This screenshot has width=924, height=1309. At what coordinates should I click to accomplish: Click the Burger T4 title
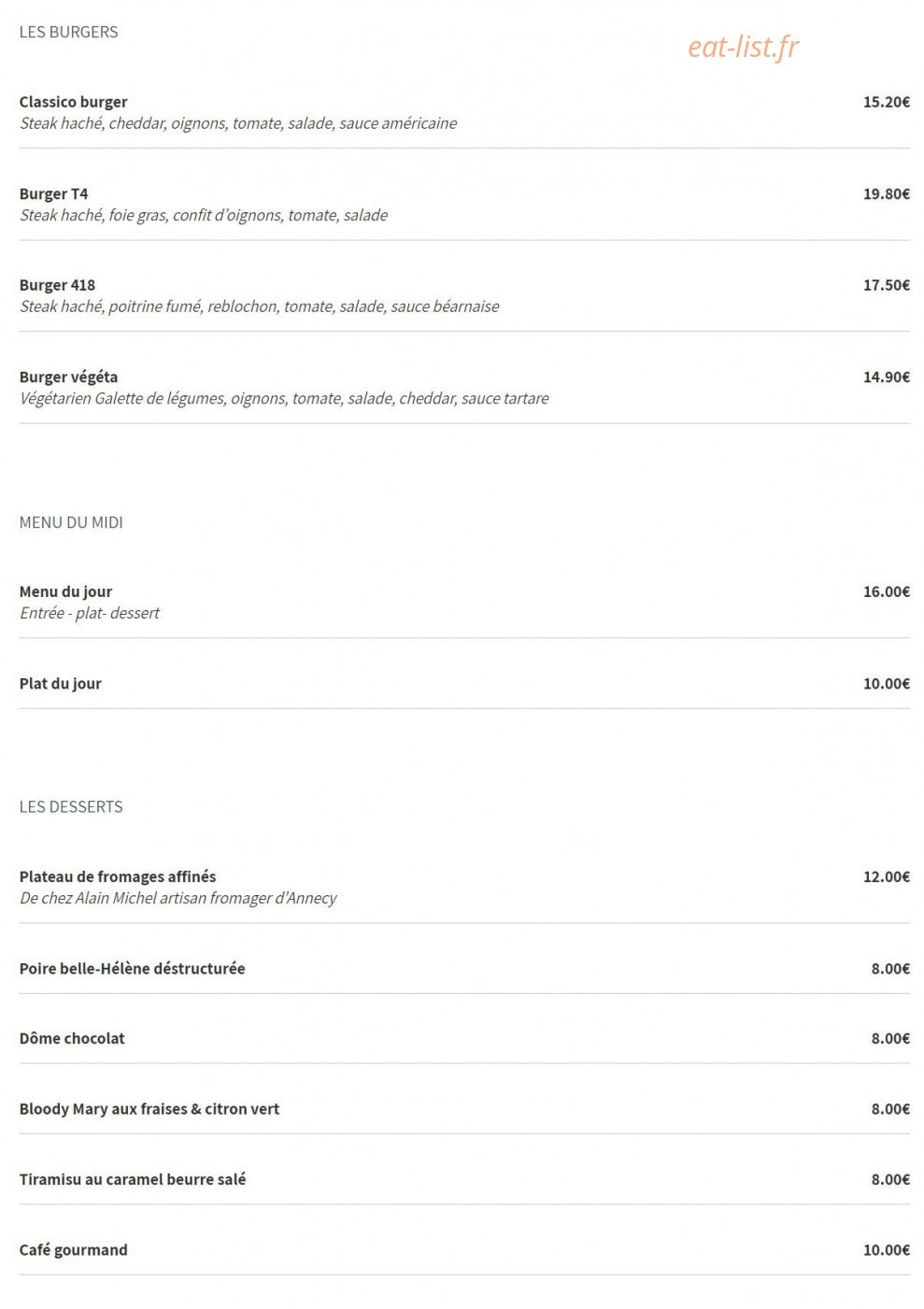pyautogui.click(x=53, y=193)
